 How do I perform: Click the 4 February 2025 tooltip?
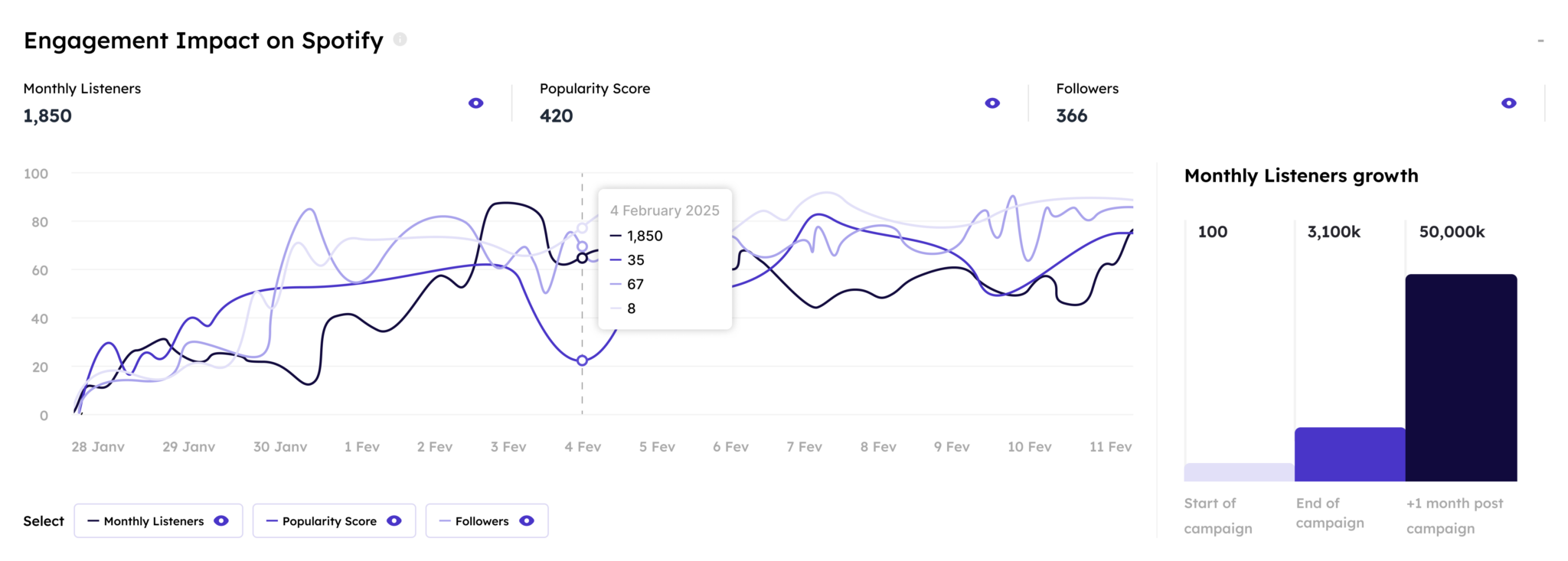(x=665, y=259)
